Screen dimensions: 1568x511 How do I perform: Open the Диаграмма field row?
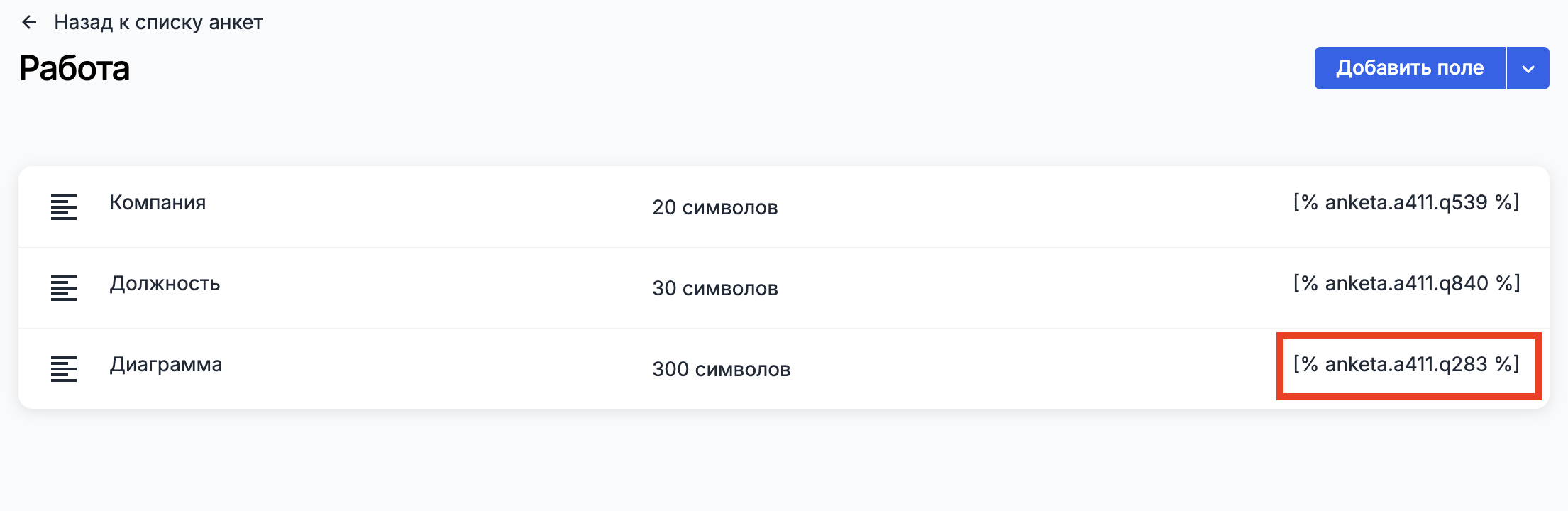[784, 369]
